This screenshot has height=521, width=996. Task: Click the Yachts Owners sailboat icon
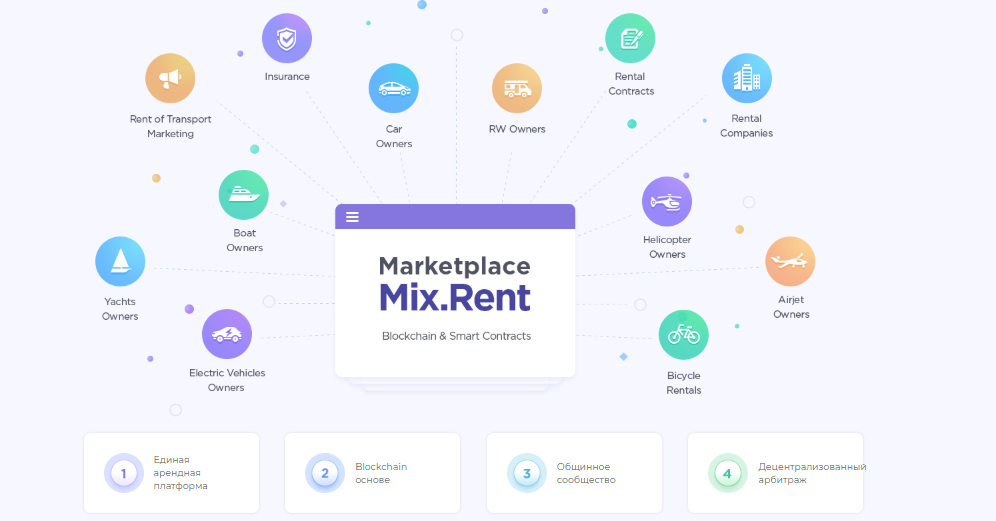pos(120,262)
